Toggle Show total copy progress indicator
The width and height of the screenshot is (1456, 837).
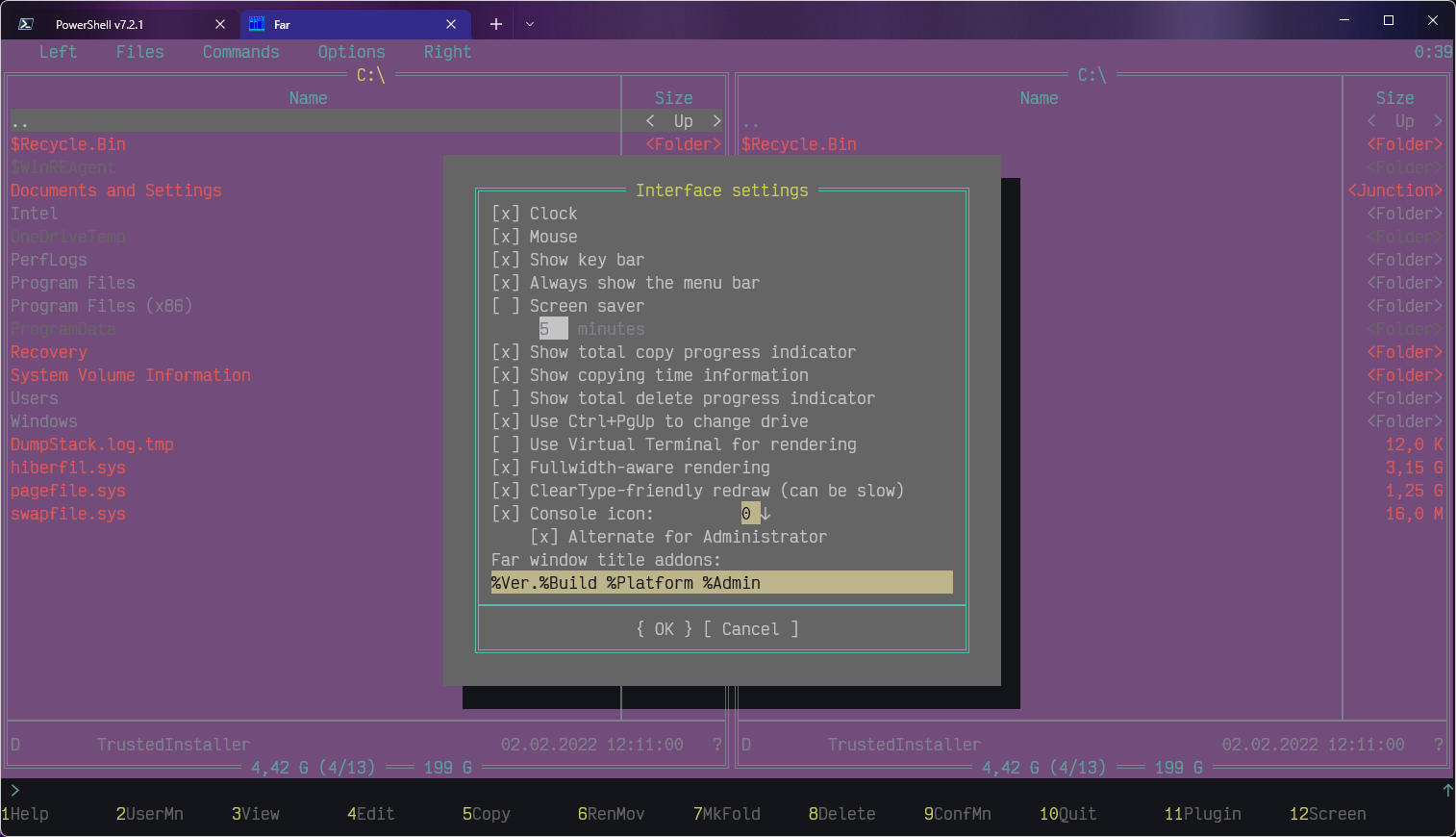pos(506,352)
